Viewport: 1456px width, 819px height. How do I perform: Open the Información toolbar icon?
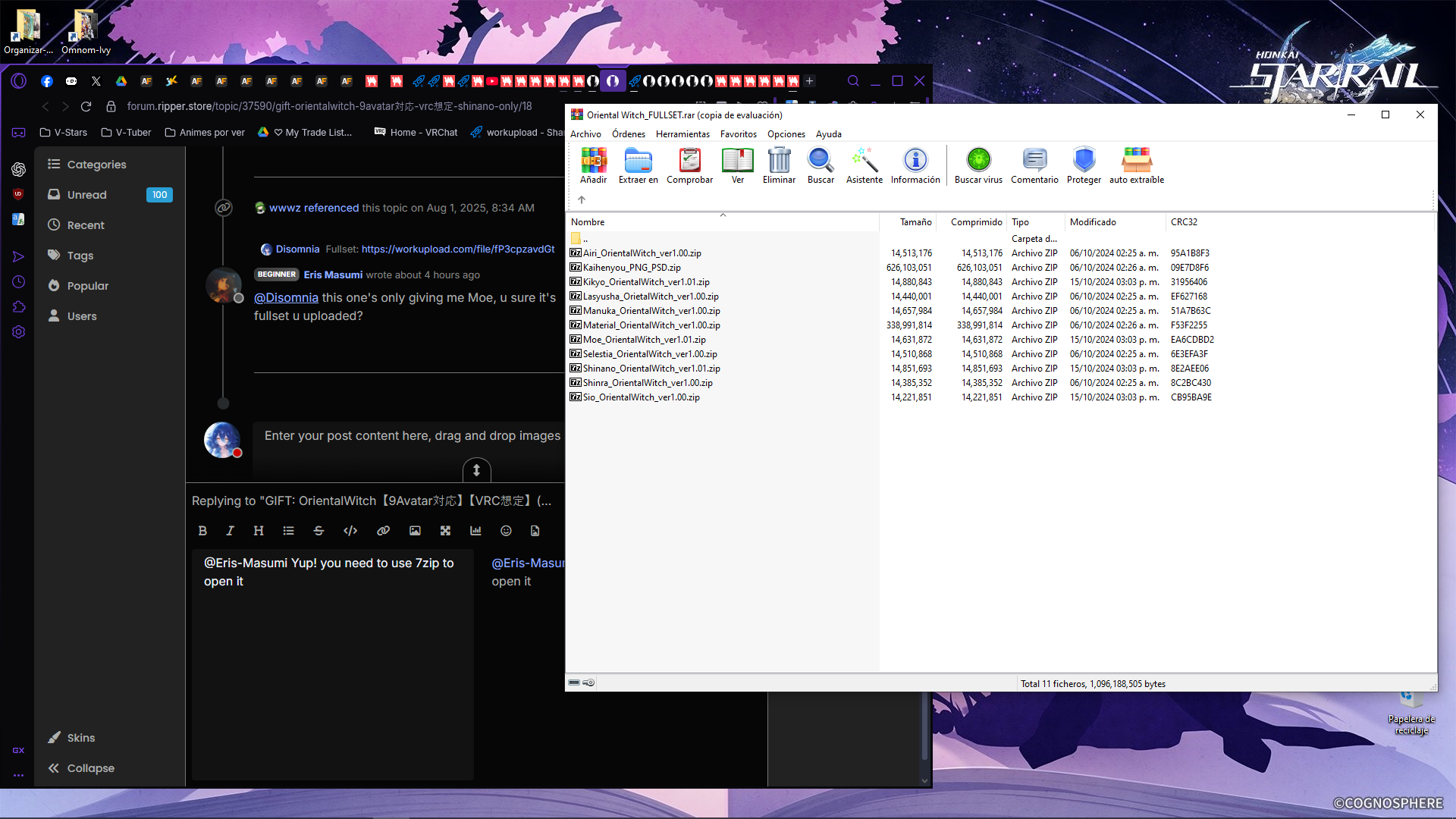pos(915,165)
